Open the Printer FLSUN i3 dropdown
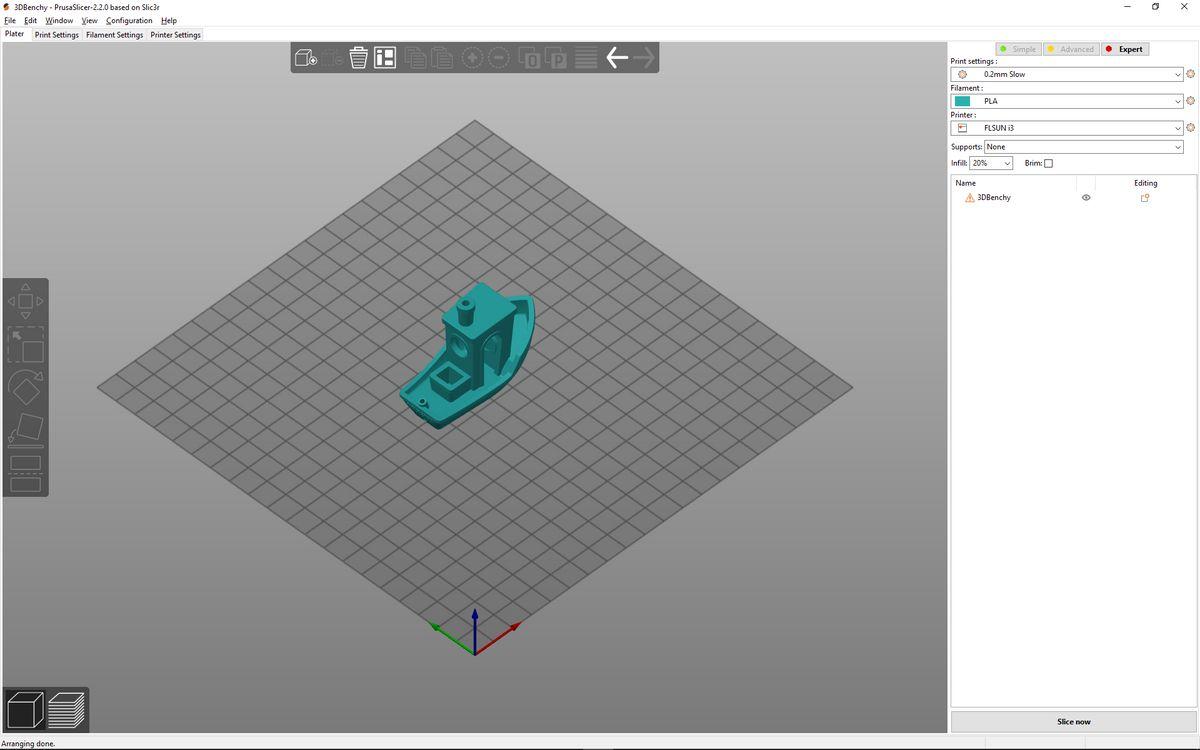The image size is (1200, 750). pos(1067,128)
